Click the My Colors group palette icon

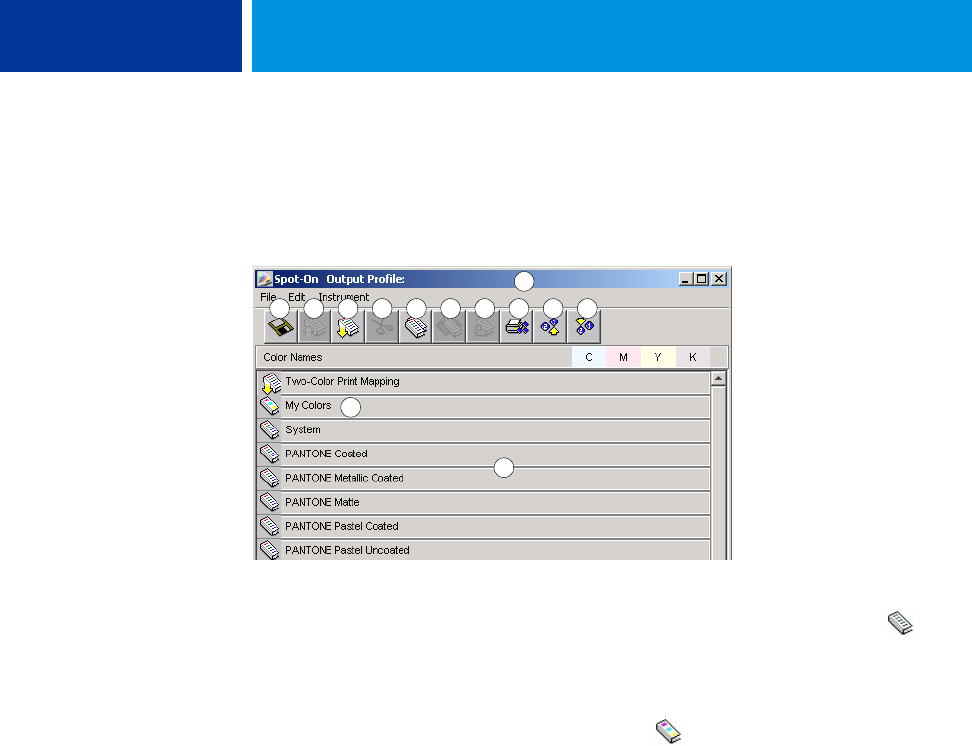[270, 406]
